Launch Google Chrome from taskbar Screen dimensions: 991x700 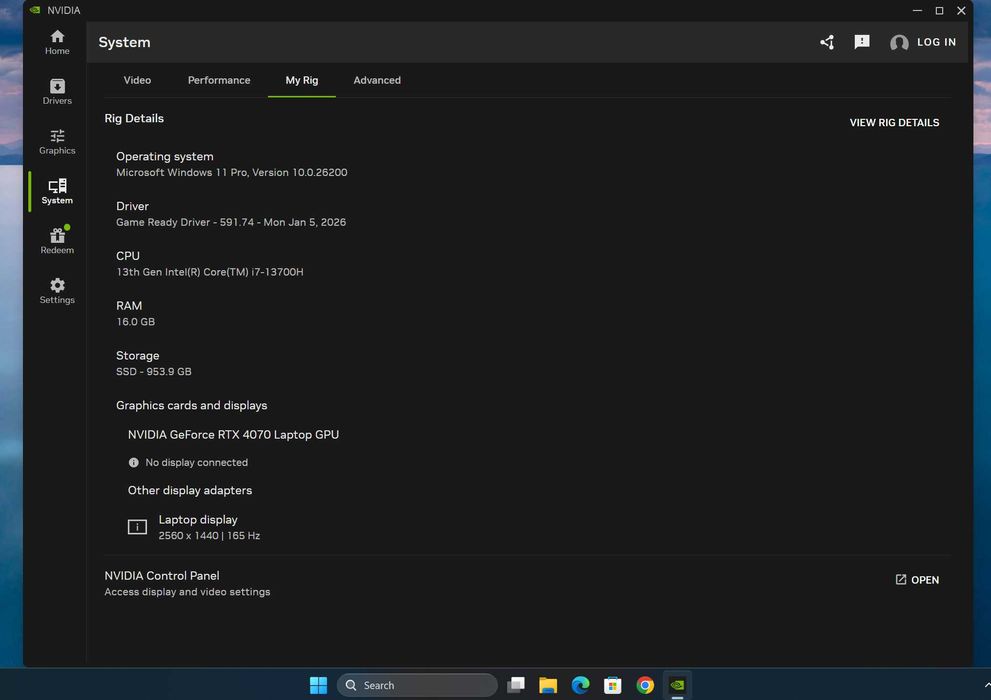(x=645, y=685)
